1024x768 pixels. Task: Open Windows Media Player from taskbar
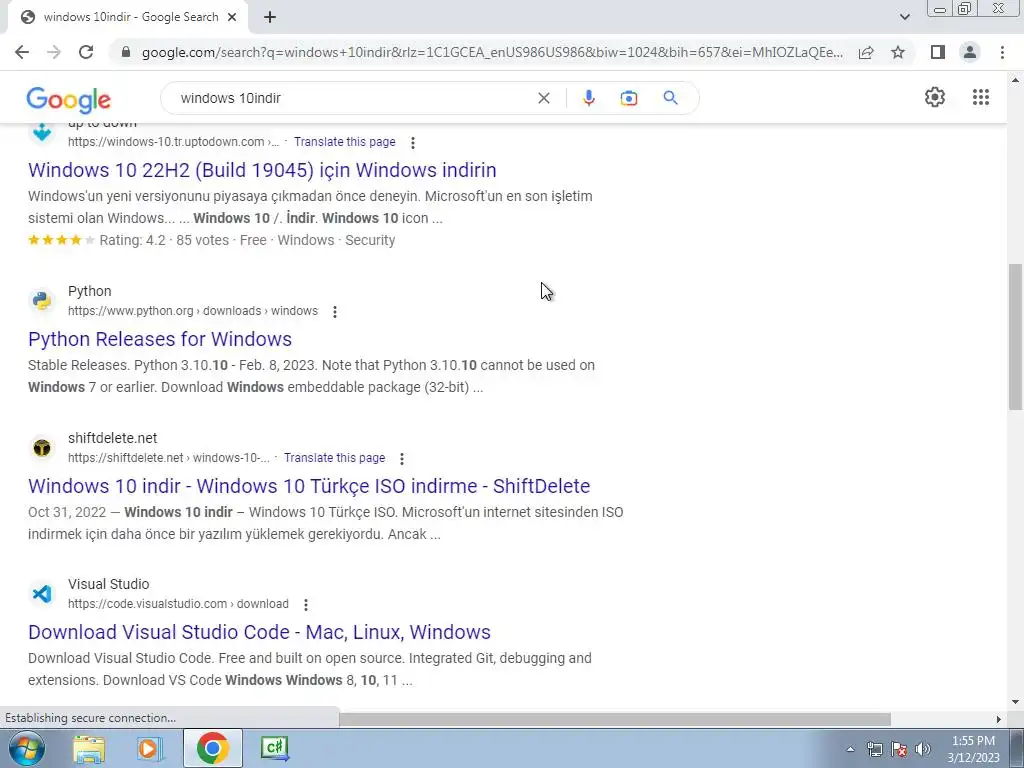(x=150, y=748)
